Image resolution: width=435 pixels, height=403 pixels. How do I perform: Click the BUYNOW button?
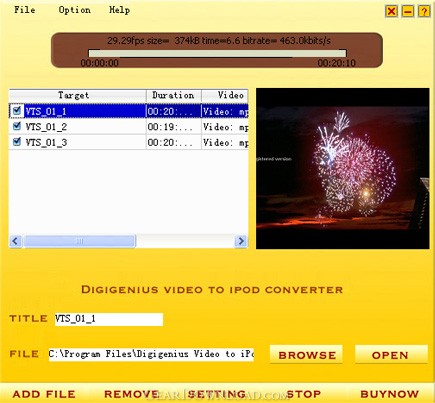(390, 394)
